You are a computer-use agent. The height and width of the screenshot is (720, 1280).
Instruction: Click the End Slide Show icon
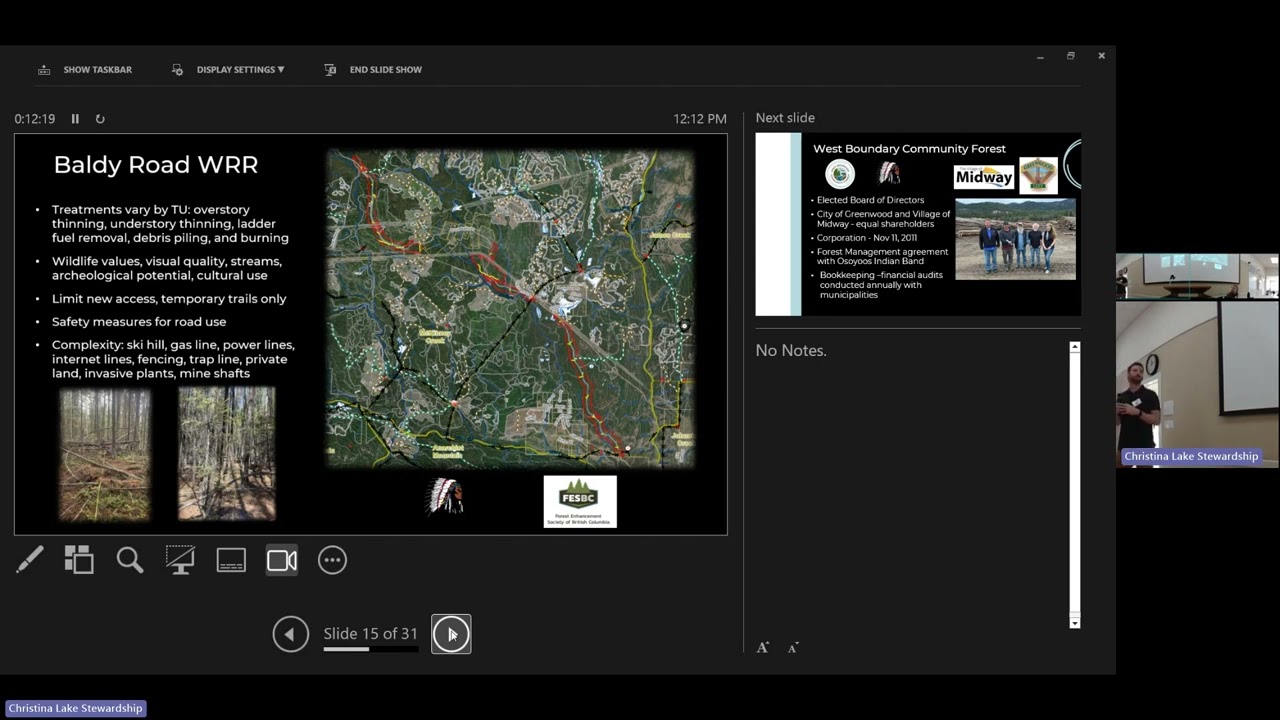(x=330, y=70)
